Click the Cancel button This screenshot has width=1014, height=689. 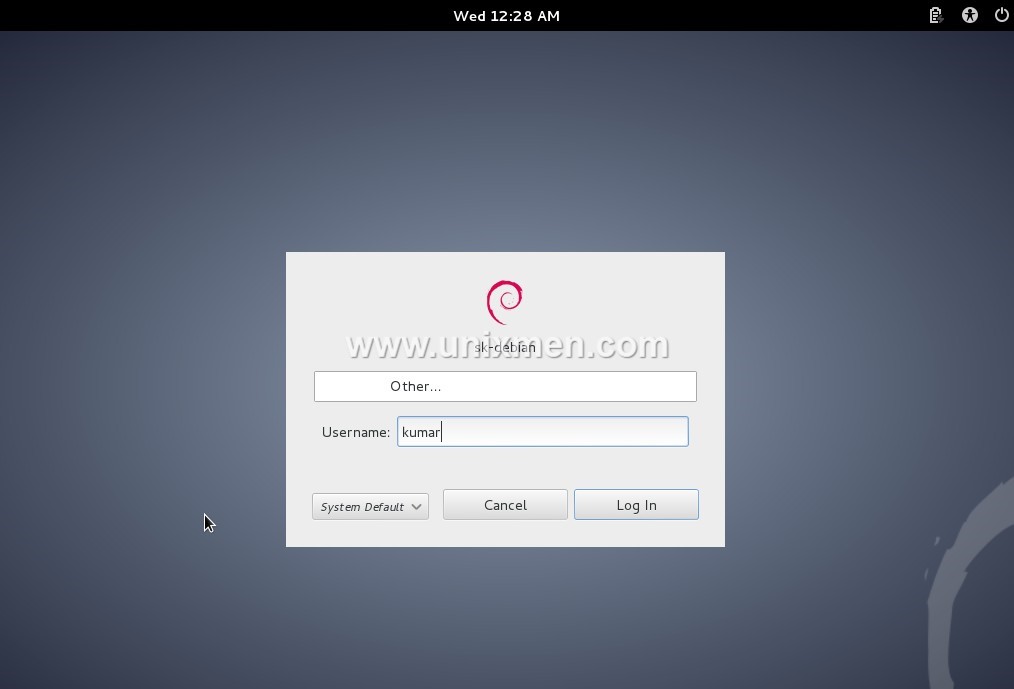click(505, 505)
